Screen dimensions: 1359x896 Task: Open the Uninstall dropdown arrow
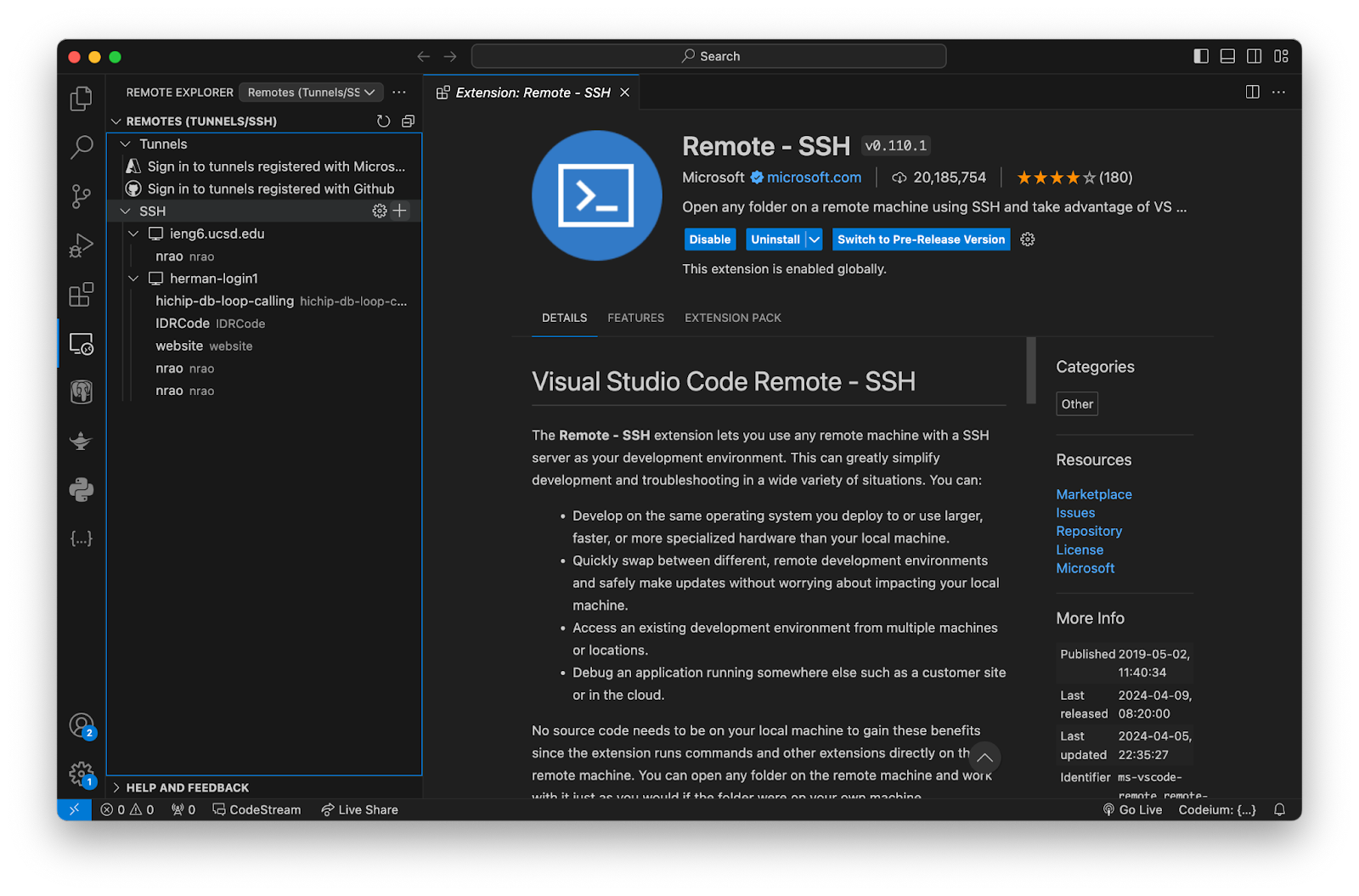tap(814, 239)
